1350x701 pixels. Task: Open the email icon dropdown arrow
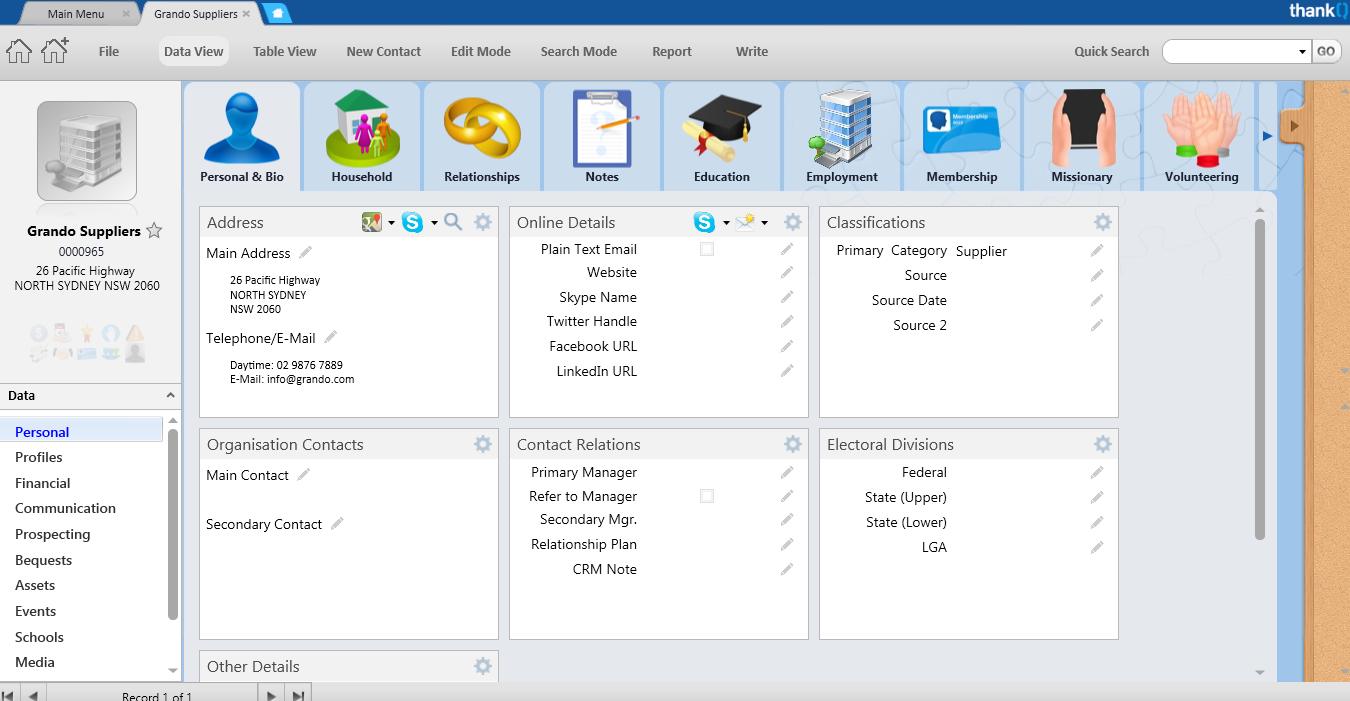[764, 223]
